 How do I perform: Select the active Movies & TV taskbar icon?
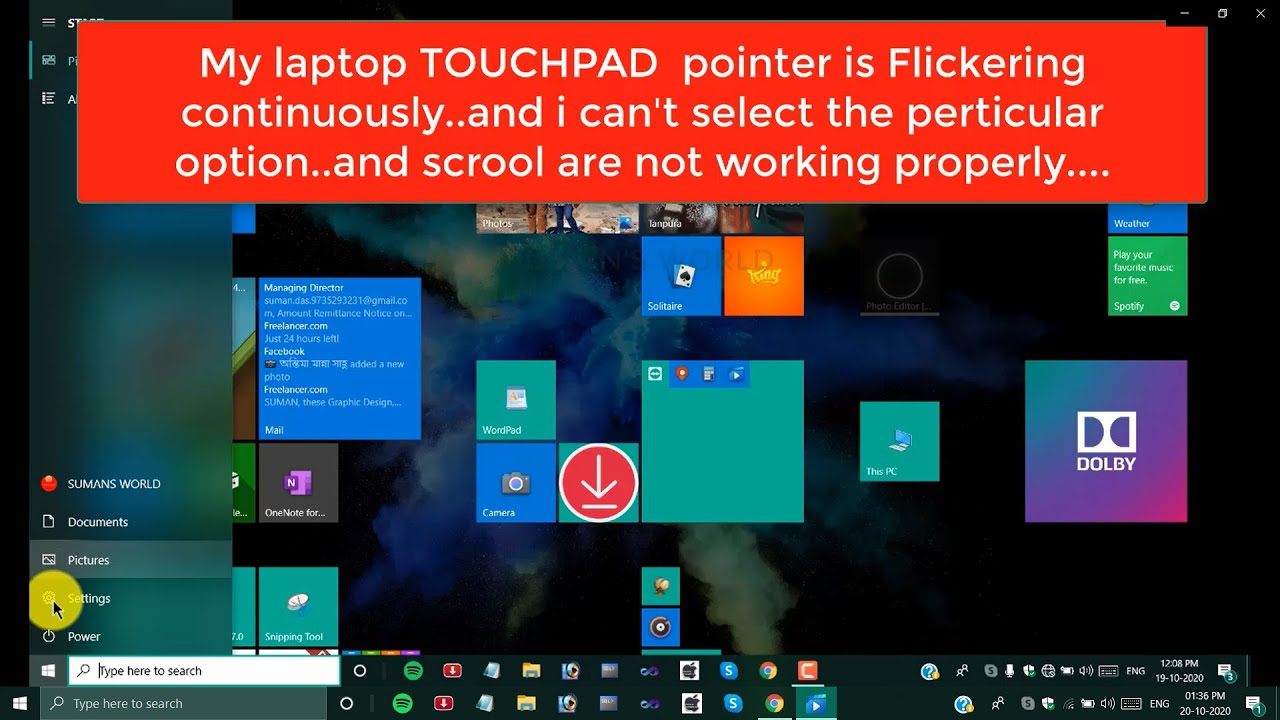815,704
